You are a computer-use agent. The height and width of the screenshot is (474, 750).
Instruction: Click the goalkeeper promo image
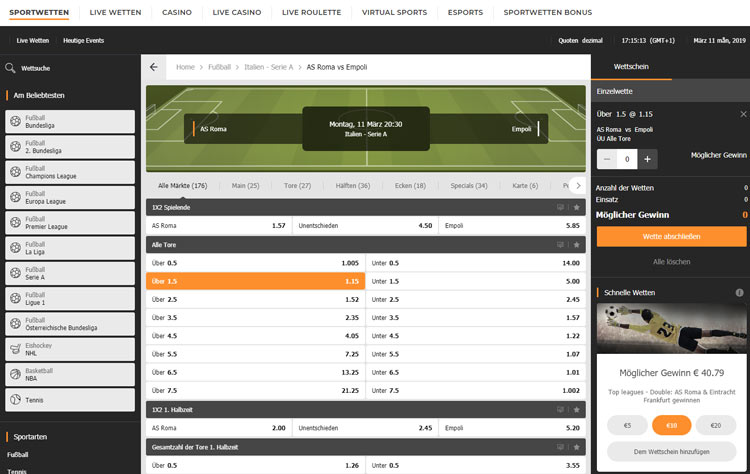coord(671,329)
